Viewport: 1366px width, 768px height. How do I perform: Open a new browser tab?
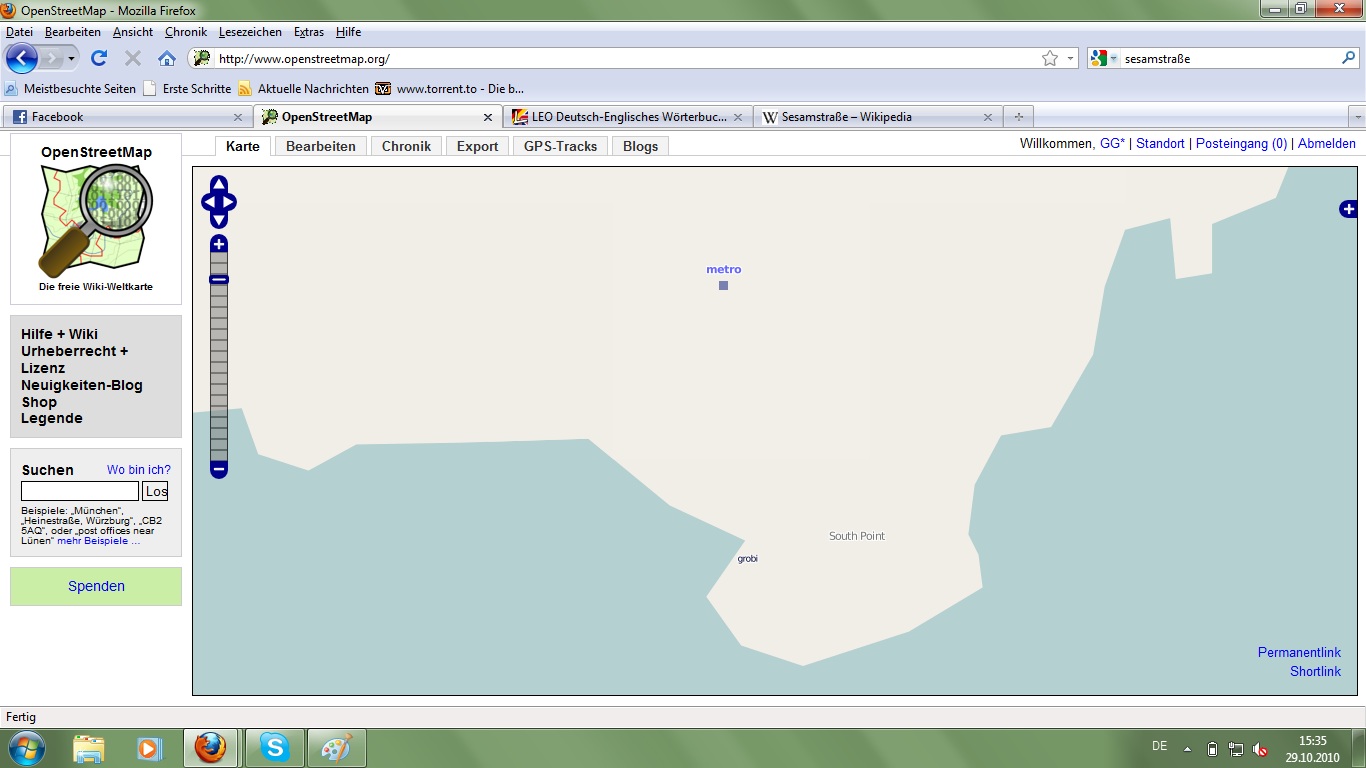click(x=1018, y=117)
